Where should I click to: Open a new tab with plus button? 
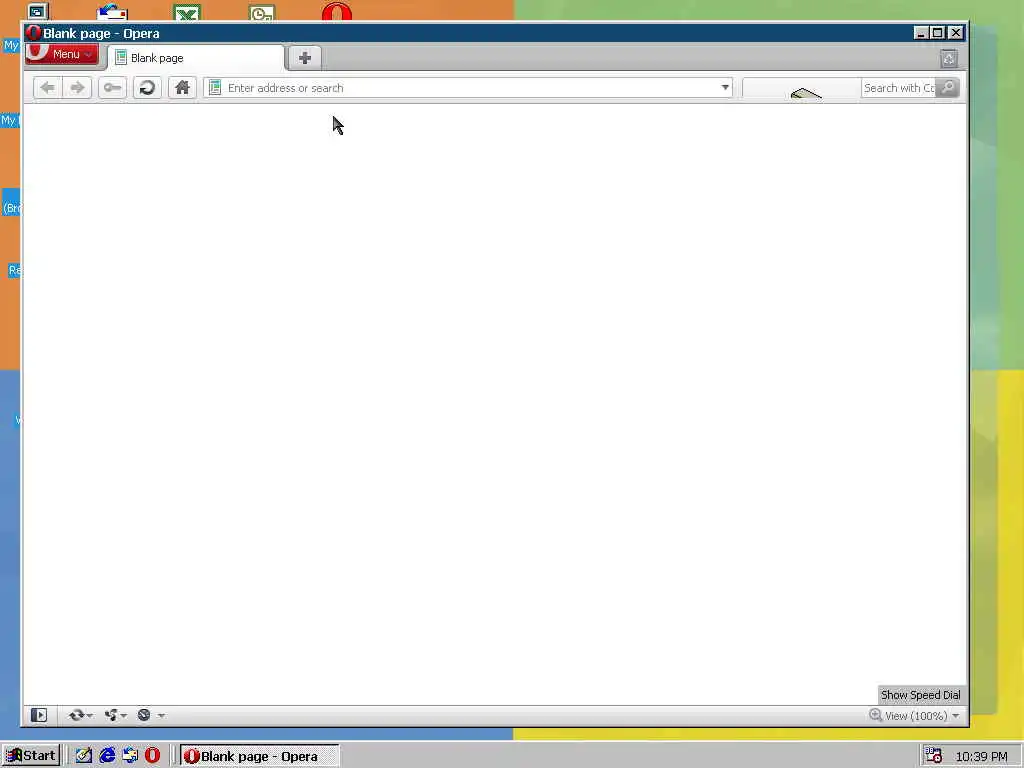point(304,58)
